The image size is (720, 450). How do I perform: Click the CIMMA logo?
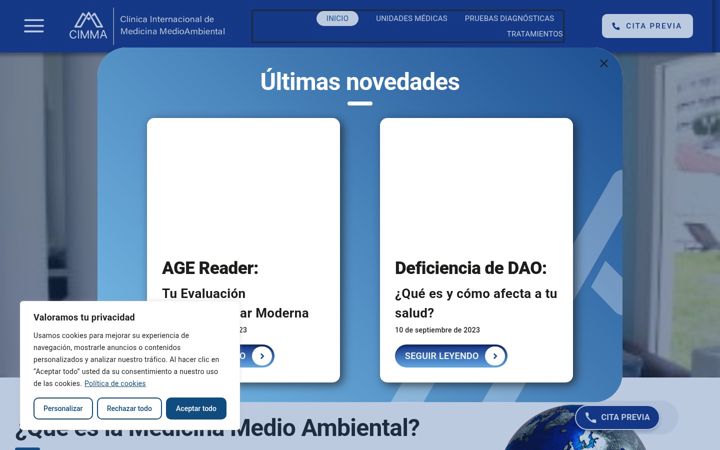coord(88,26)
